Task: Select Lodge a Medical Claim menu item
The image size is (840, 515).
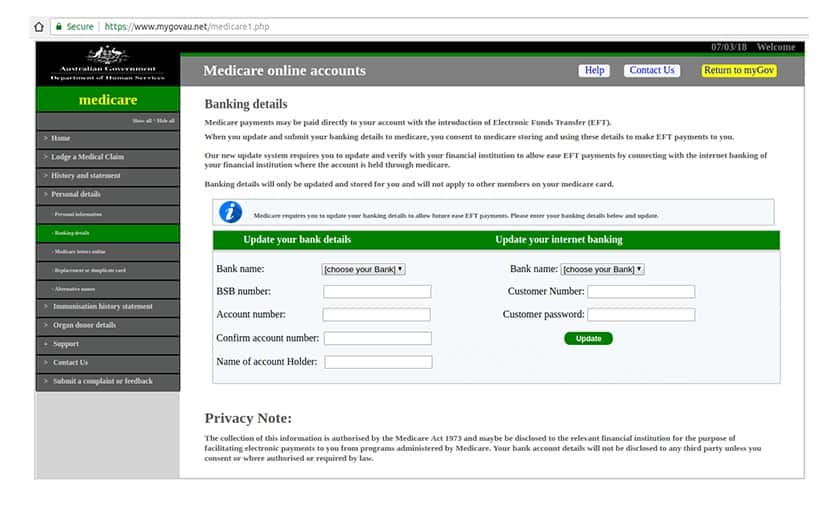Action: (x=88, y=157)
